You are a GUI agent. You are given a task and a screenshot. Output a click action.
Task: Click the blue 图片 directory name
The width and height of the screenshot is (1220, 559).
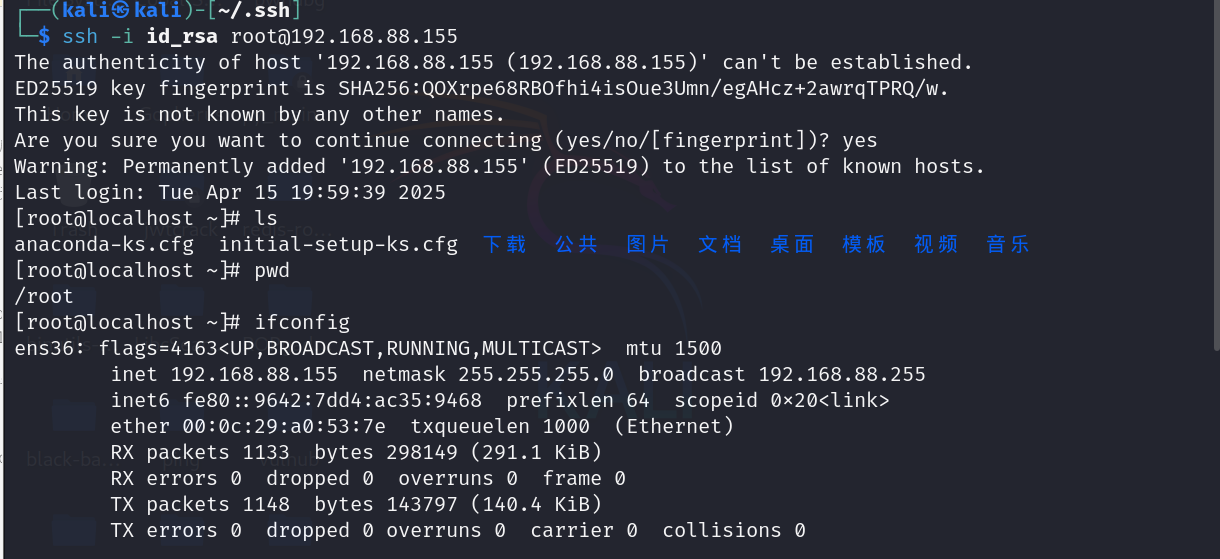coord(649,244)
